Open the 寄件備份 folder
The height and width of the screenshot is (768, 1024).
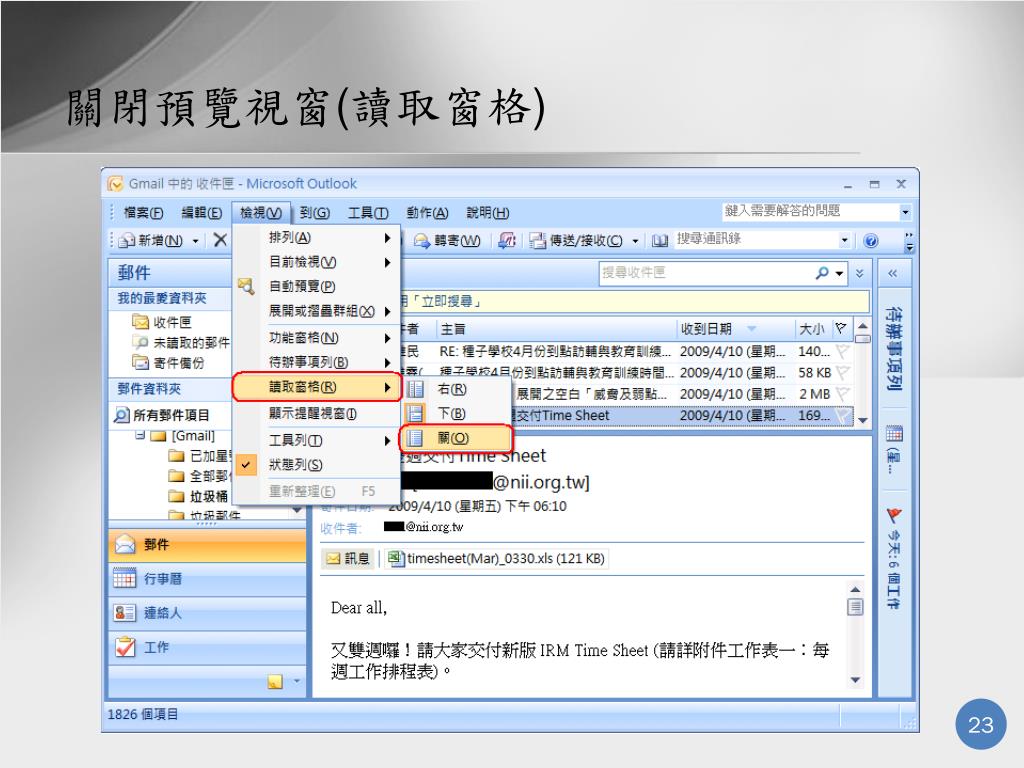(x=168, y=362)
